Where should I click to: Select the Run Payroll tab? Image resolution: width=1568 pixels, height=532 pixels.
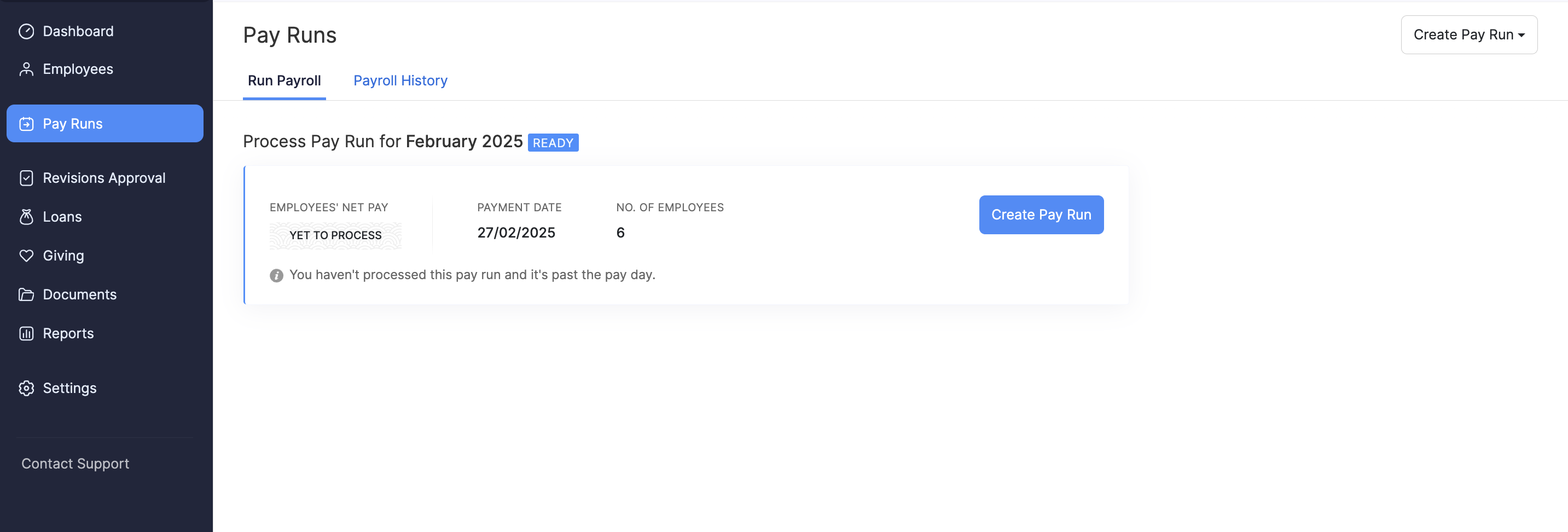point(284,80)
